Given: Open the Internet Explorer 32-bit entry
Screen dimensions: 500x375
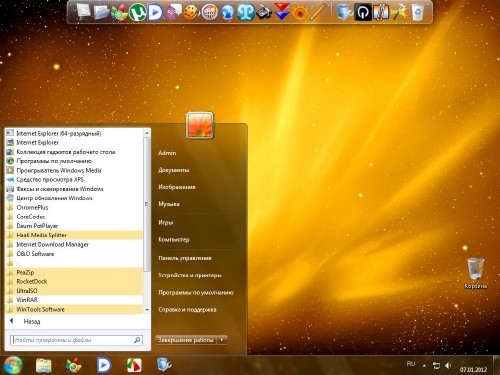Looking at the screenshot, I should tap(74, 142).
